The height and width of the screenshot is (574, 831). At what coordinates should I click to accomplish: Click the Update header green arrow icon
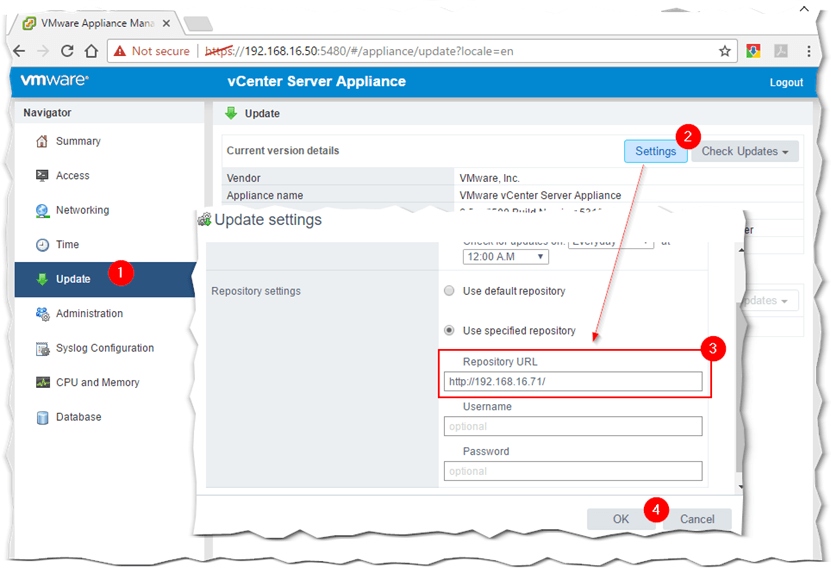point(231,113)
